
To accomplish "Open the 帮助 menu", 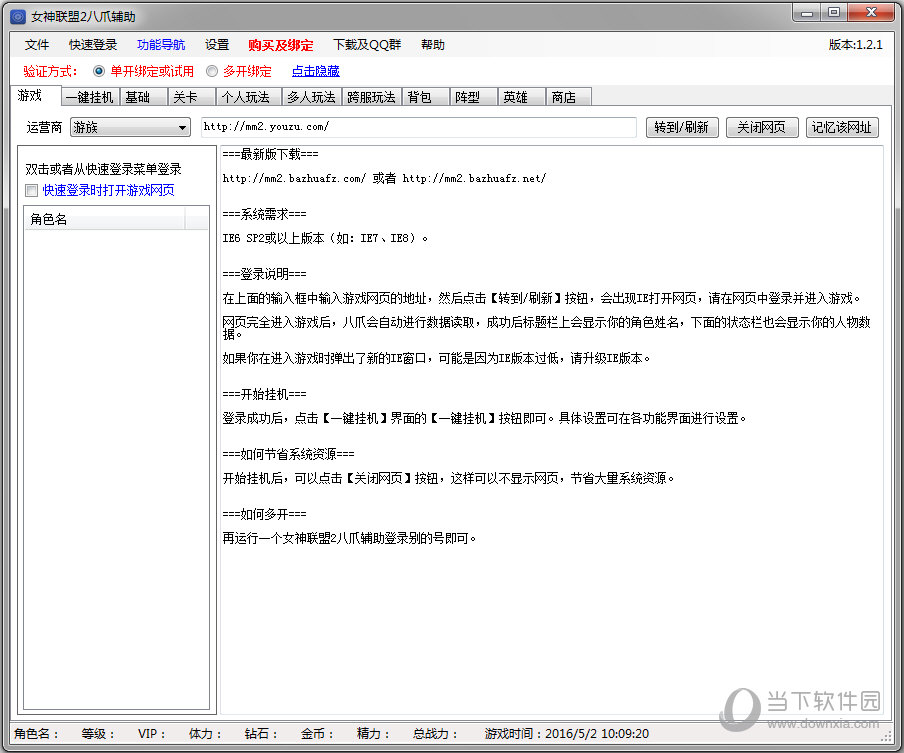I will click(432, 45).
